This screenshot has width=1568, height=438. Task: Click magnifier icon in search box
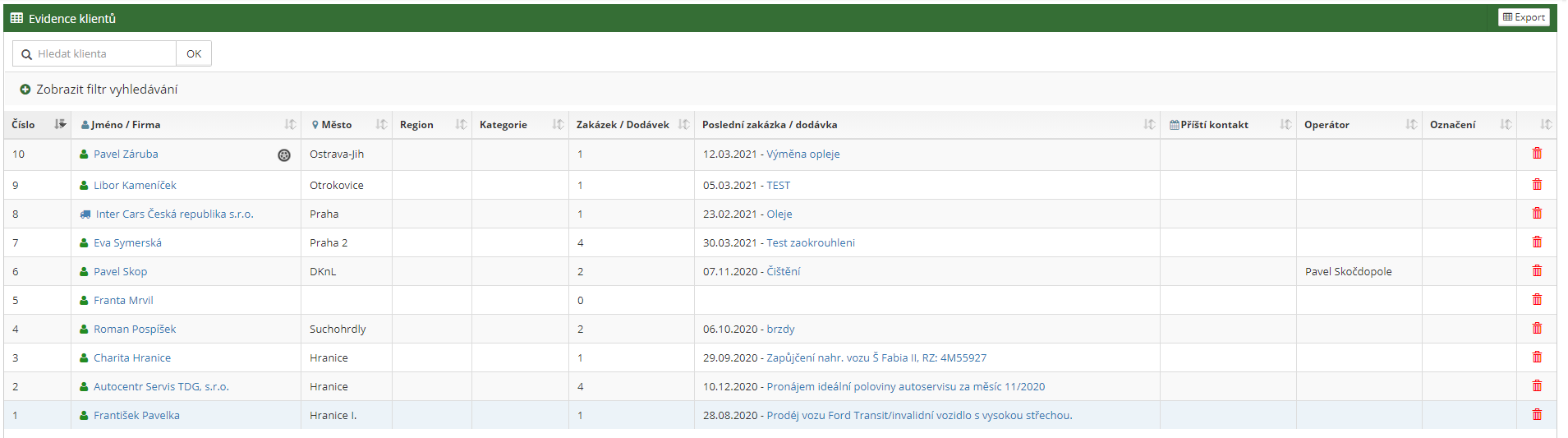coord(27,54)
